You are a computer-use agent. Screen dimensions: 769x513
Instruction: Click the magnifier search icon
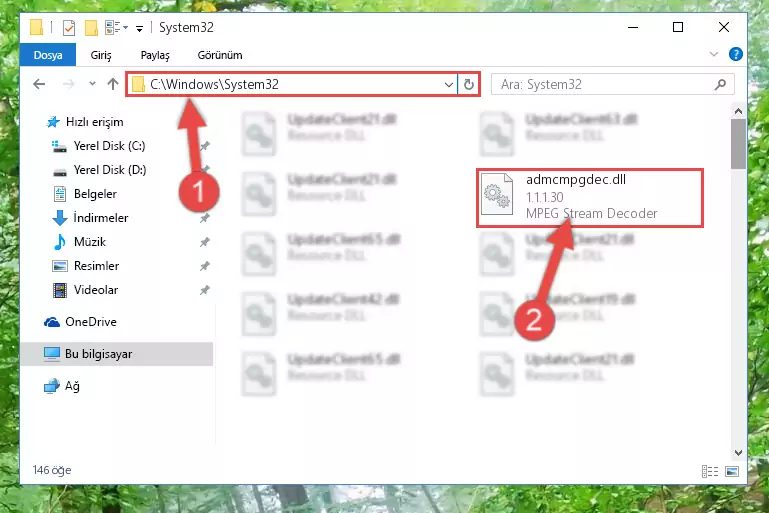pyautogui.click(x=720, y=84)
